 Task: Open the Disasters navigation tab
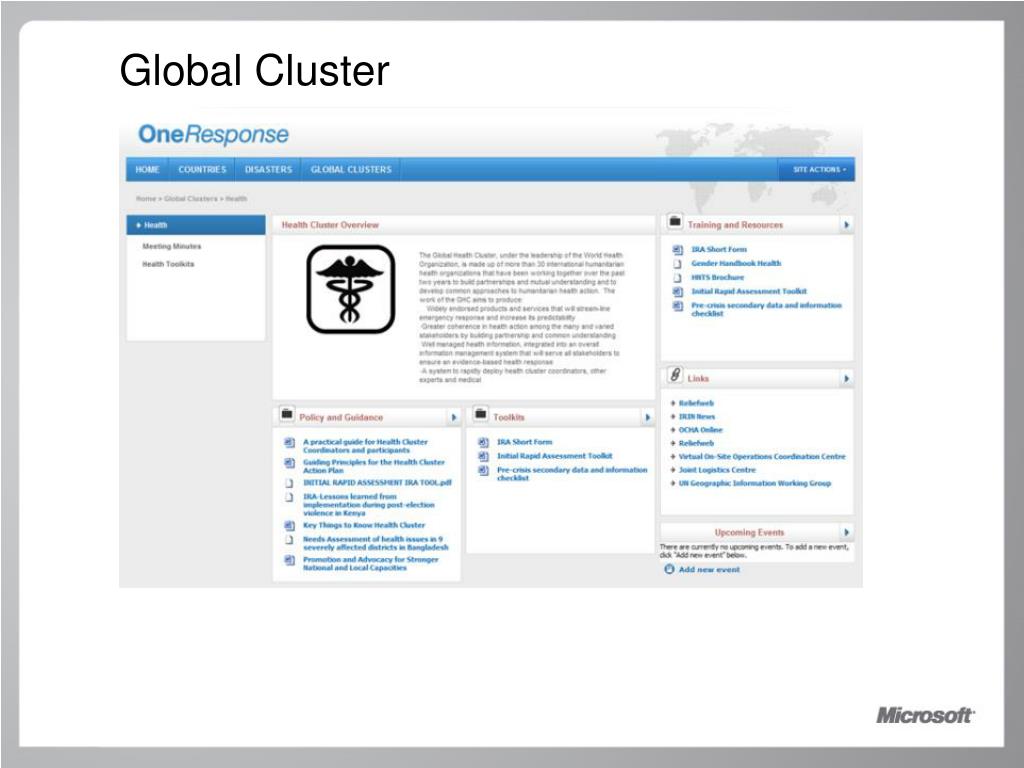(x=268, y=169)
